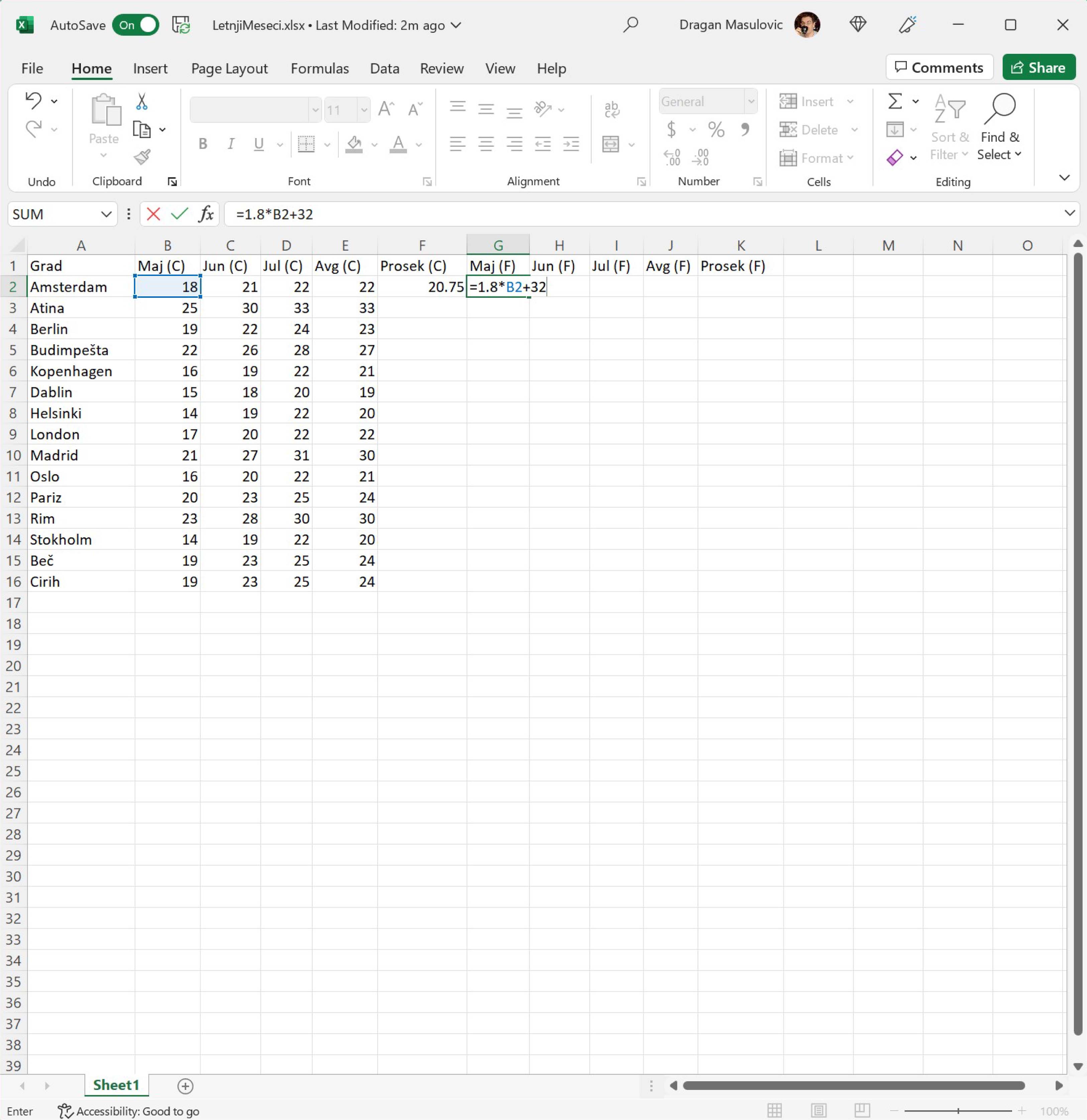Toggle the AutoSave switch off
Viewport: 1087px width, 1120px height.
coord(136,25)
